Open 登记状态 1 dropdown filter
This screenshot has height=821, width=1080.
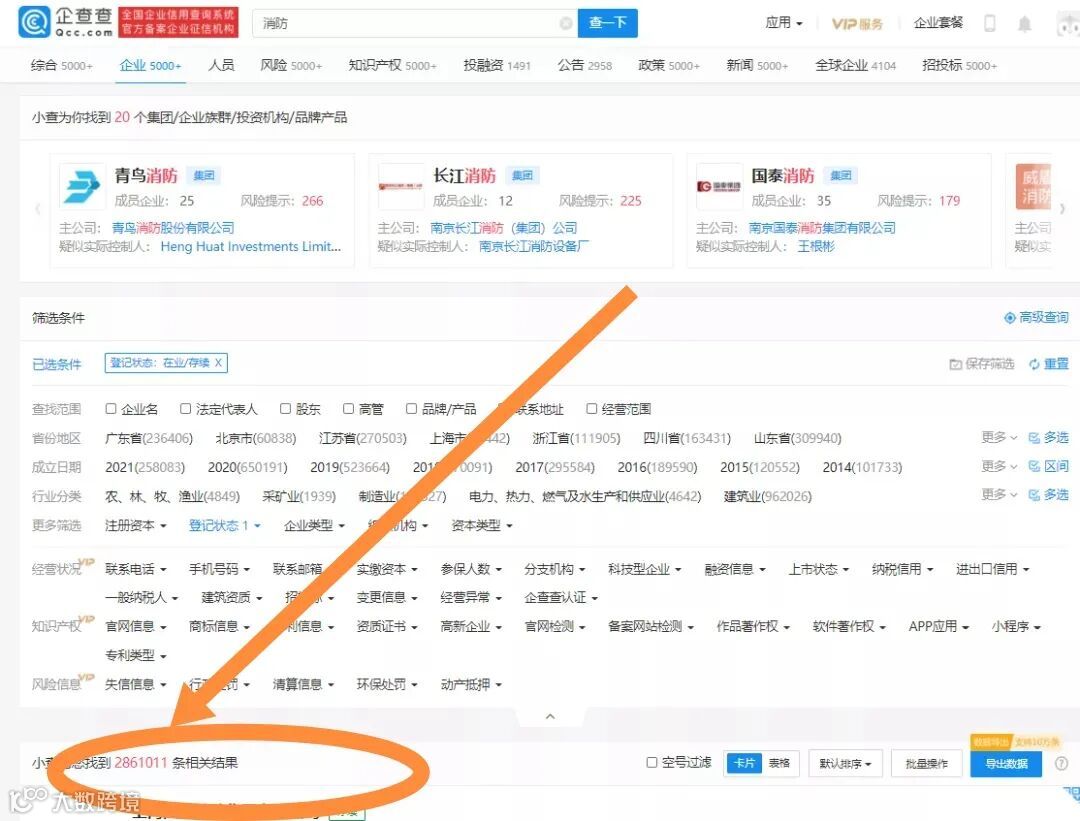click(x=225, y=525)
